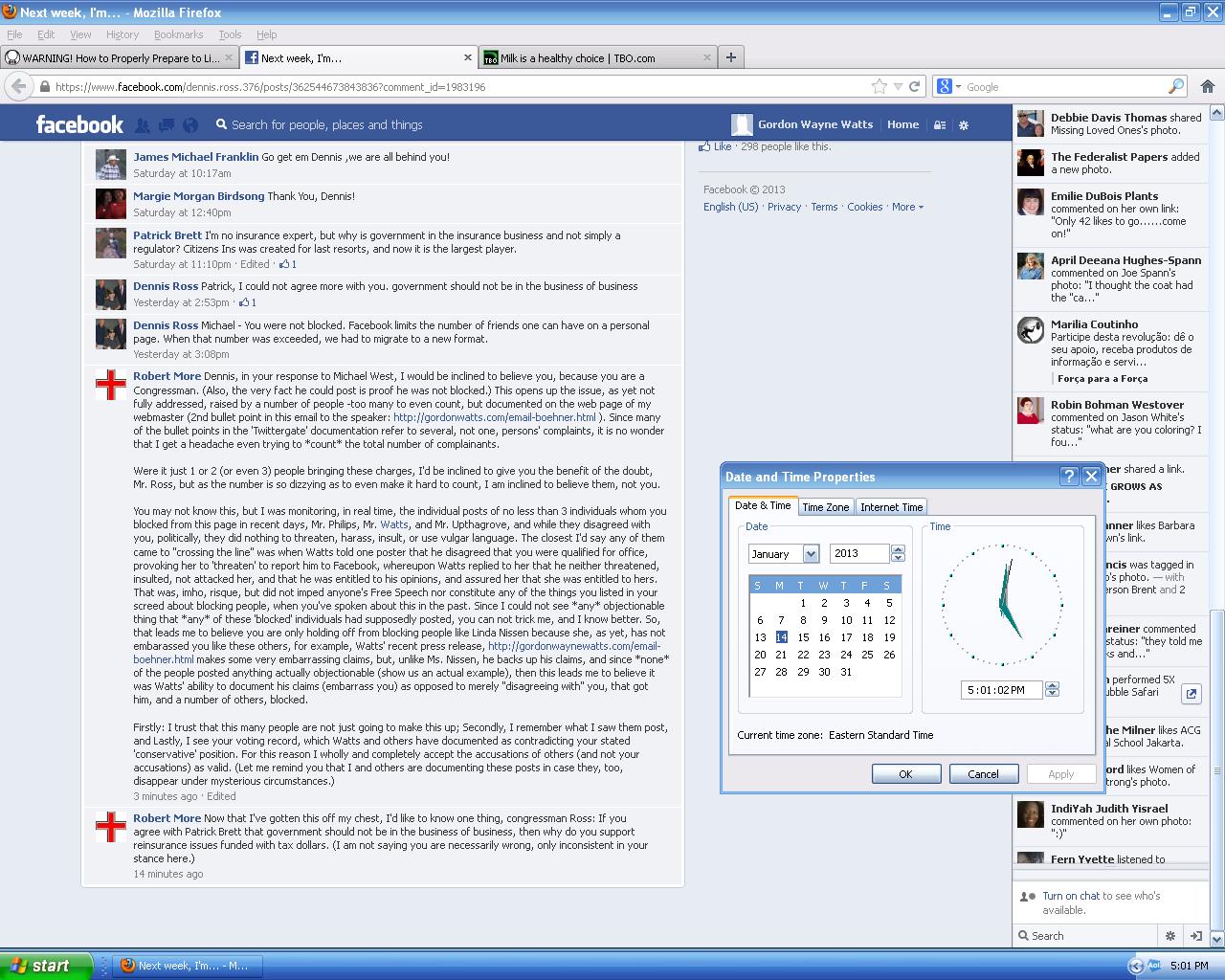Click the facebook logo

[79, 124]
